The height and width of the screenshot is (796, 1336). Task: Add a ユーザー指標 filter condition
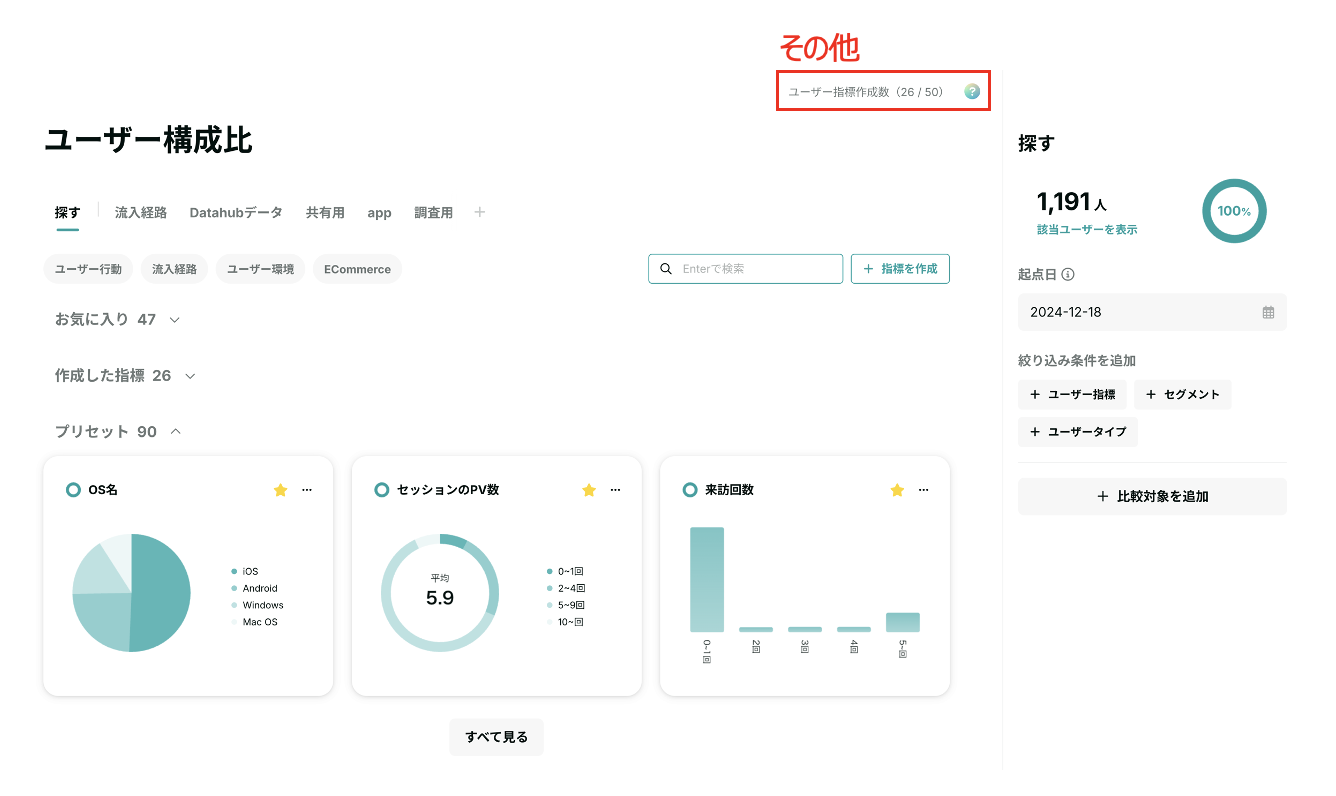pyautogui.click(x=1072, y=394)
